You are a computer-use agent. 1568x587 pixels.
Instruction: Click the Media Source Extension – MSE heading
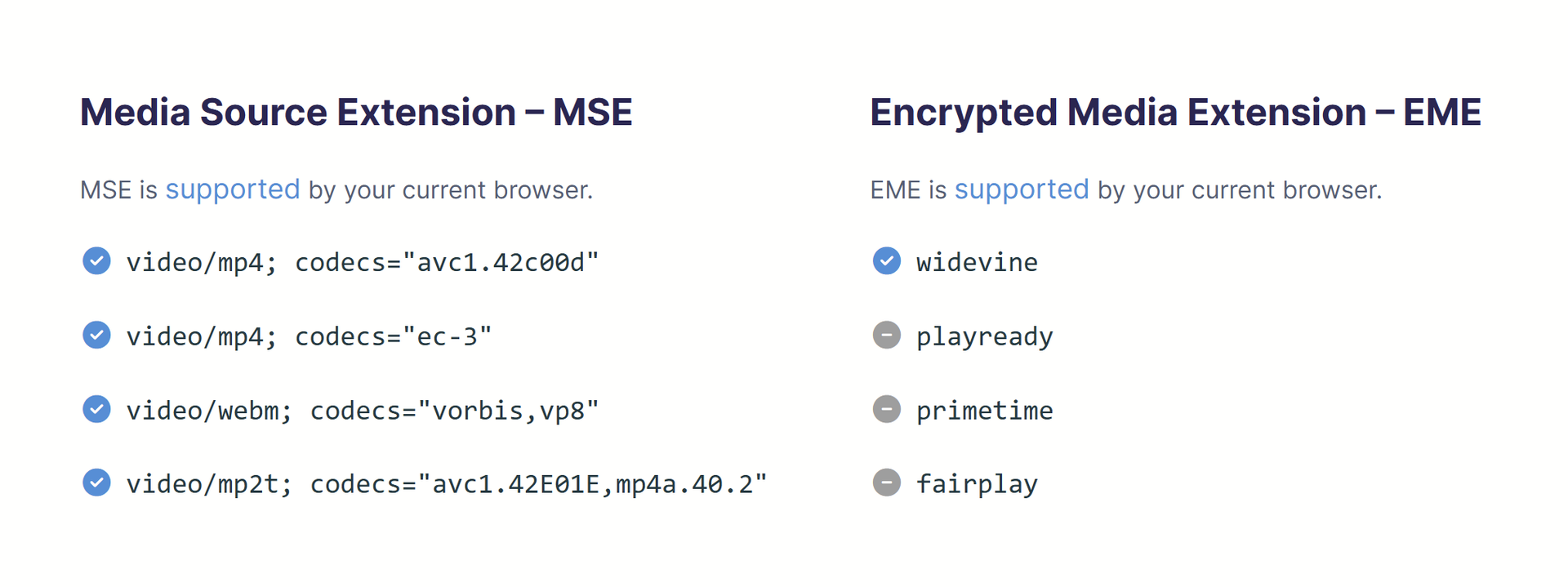[x=356, y=112]
